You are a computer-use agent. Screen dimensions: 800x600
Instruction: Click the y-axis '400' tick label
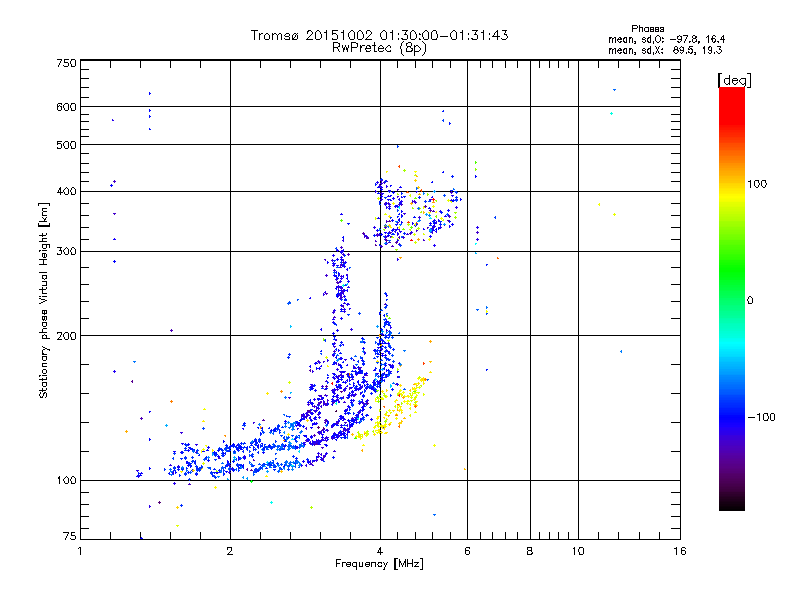[x=66, y=192]
